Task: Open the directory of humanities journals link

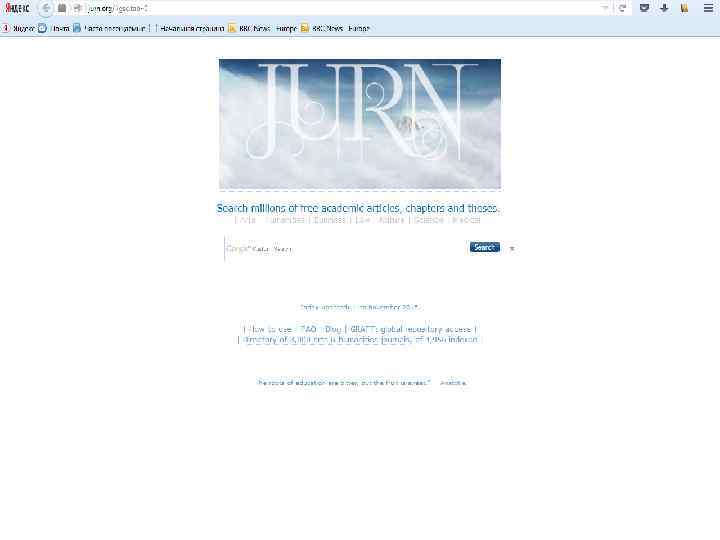Action: [360, 340]
